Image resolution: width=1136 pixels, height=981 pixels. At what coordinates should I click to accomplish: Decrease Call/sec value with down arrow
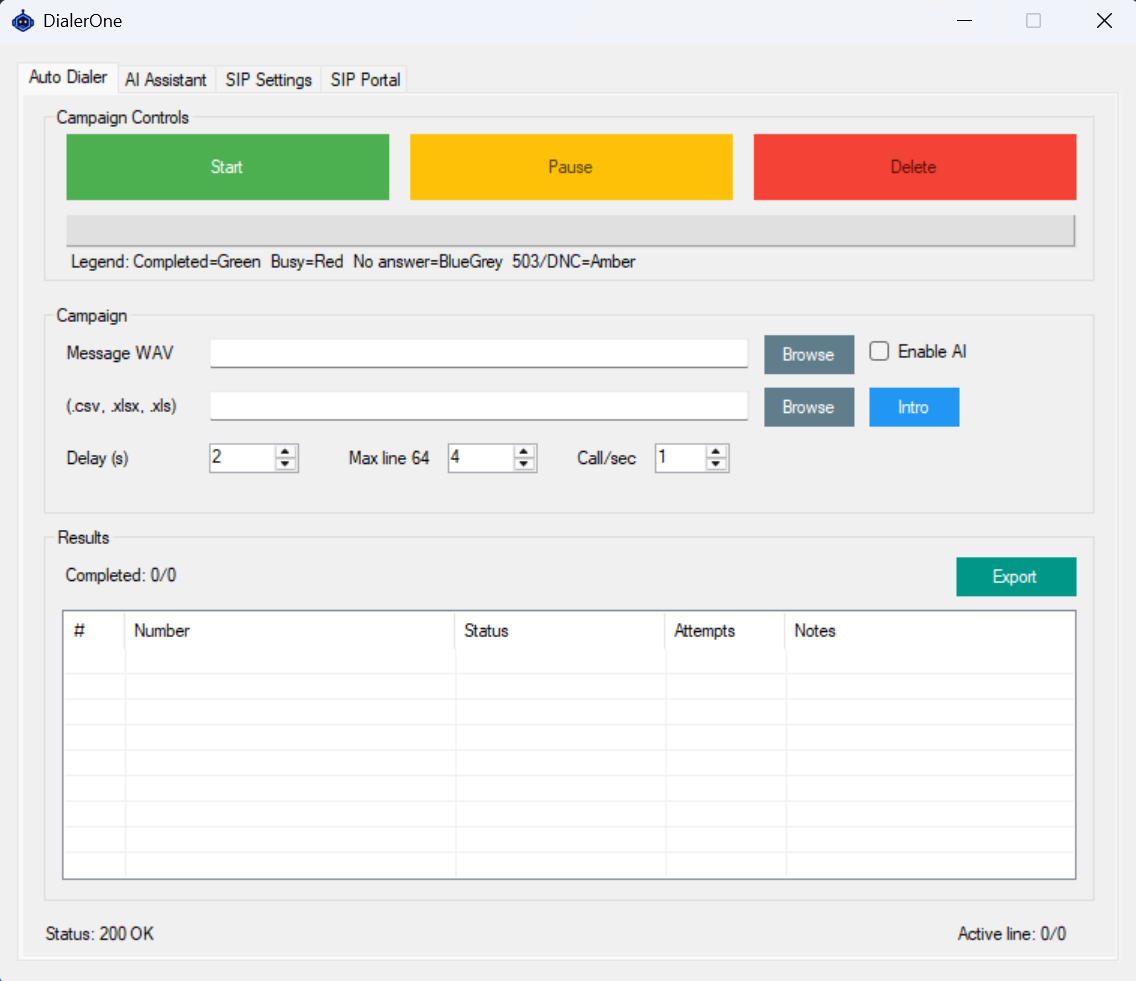pos(716,464)
